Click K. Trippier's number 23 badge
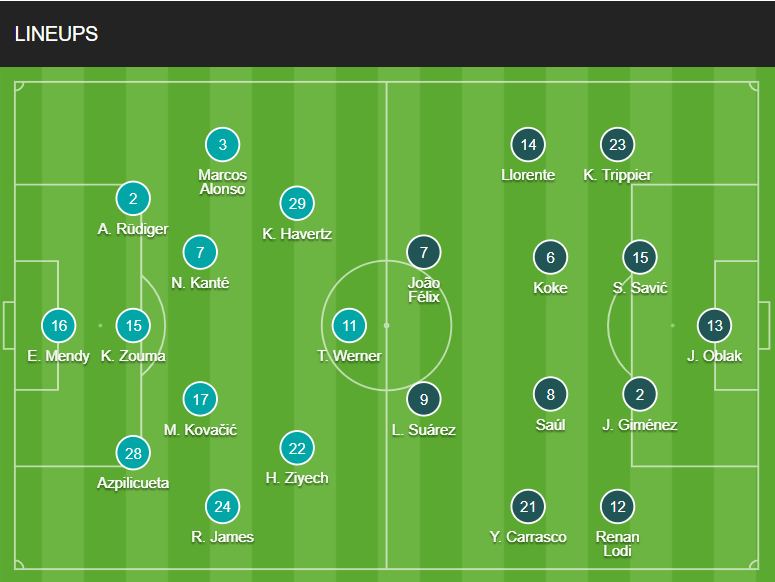 click(617, 145)
